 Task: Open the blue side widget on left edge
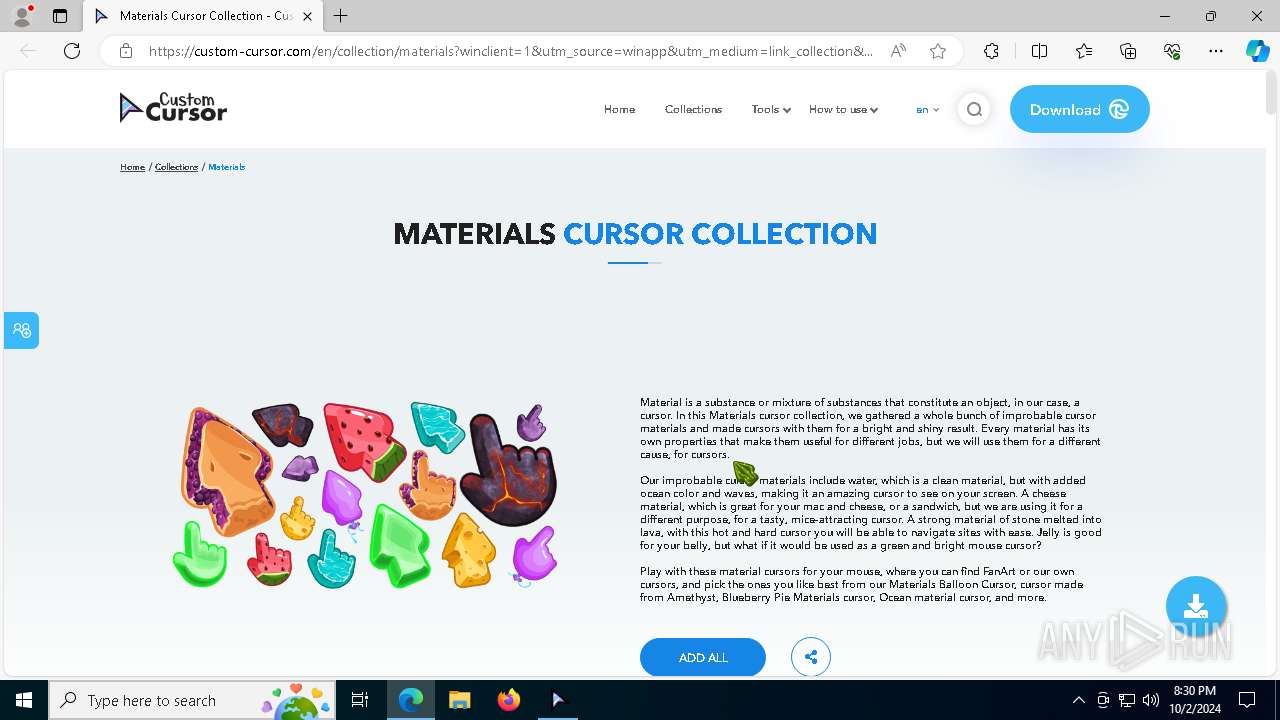(21, 330)
